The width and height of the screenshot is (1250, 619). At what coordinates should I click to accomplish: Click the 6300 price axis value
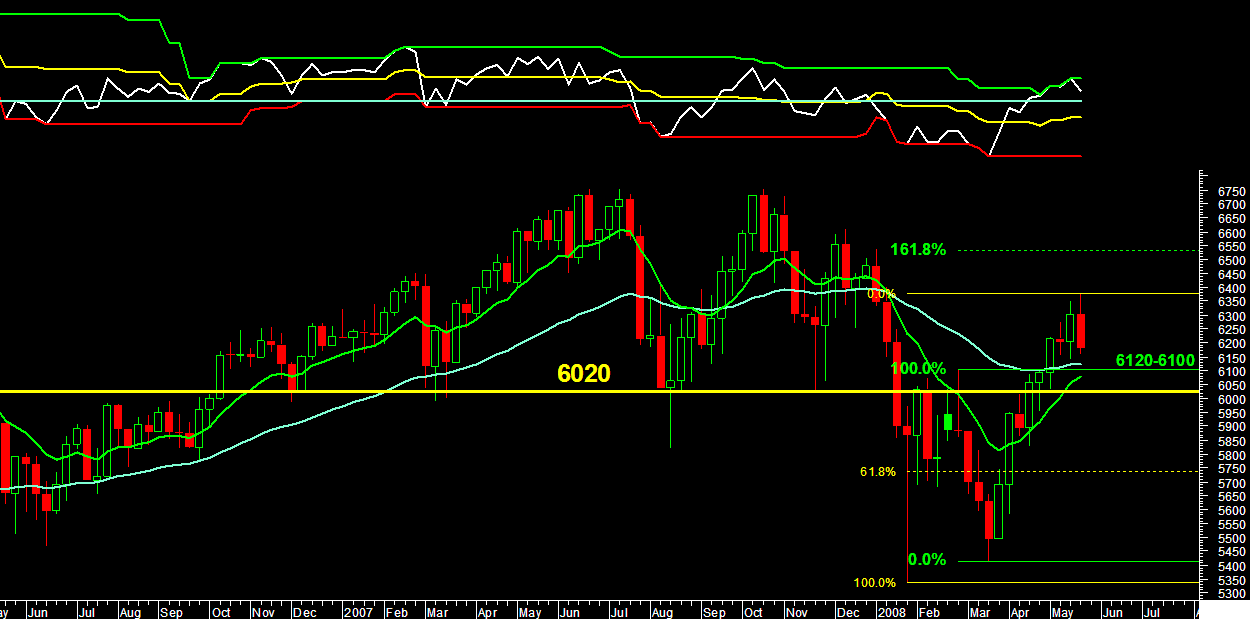tap(1231, 317)
